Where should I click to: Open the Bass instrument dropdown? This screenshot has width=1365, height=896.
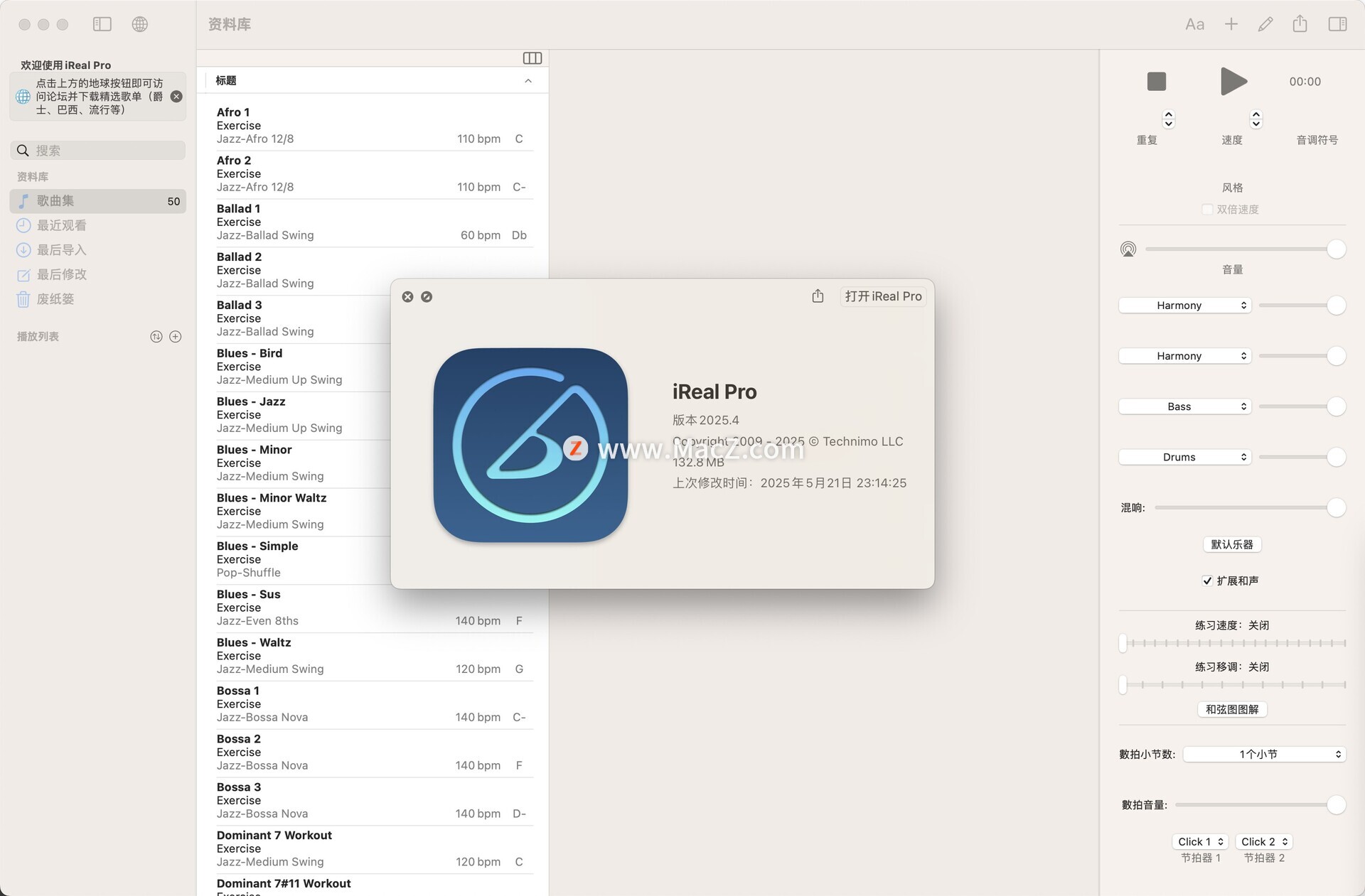(1185, 406)
